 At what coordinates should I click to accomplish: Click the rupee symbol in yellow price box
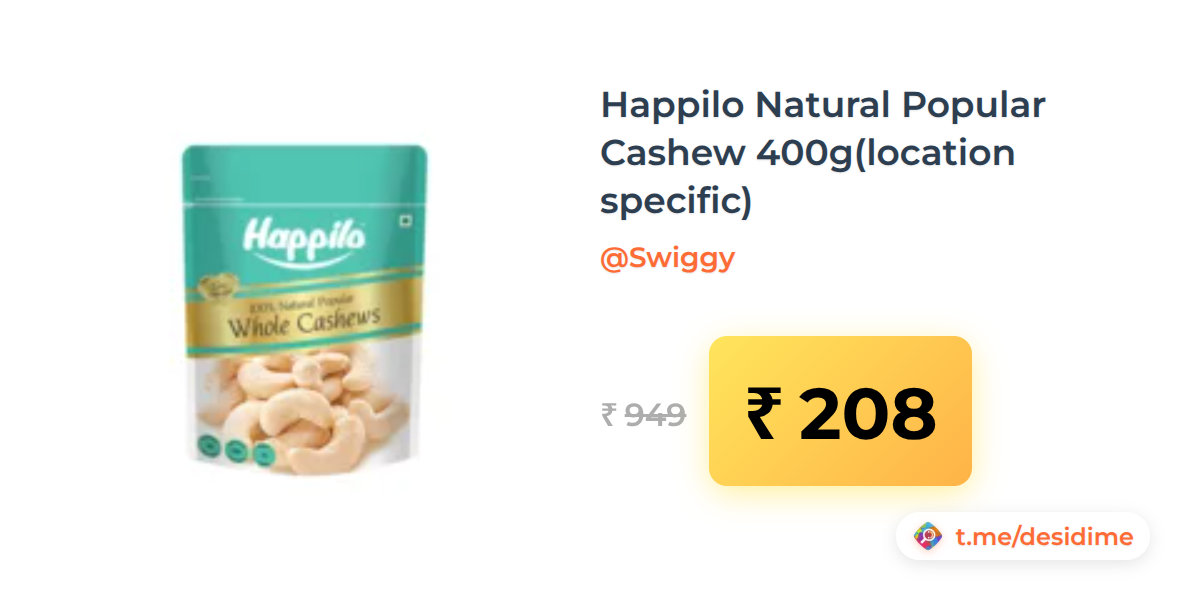pyautogui.click(x=762, y=413)
